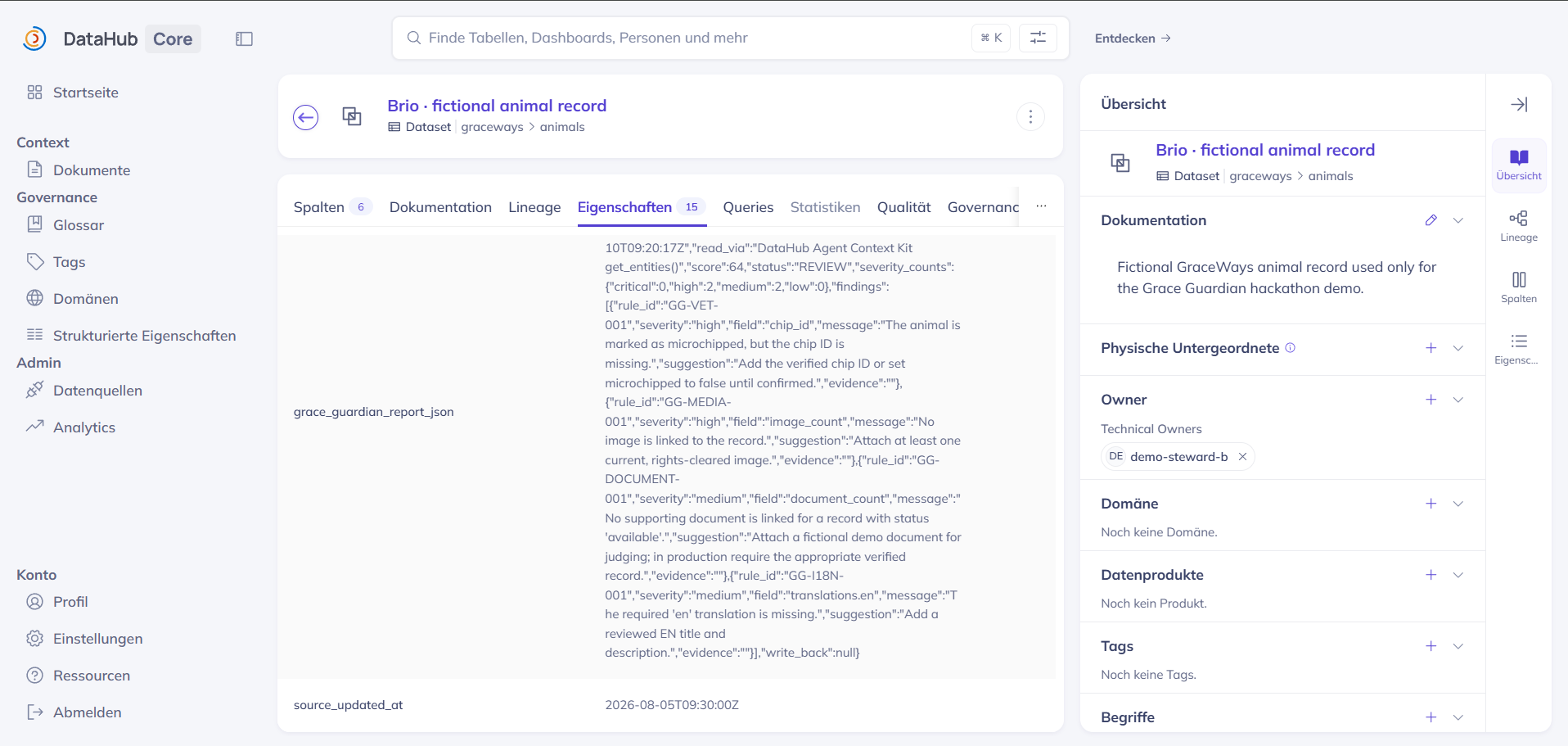Collapse the Dokumentation section chevron
The height and width of the screenshot is (746, 1568).
[1458, 220]
